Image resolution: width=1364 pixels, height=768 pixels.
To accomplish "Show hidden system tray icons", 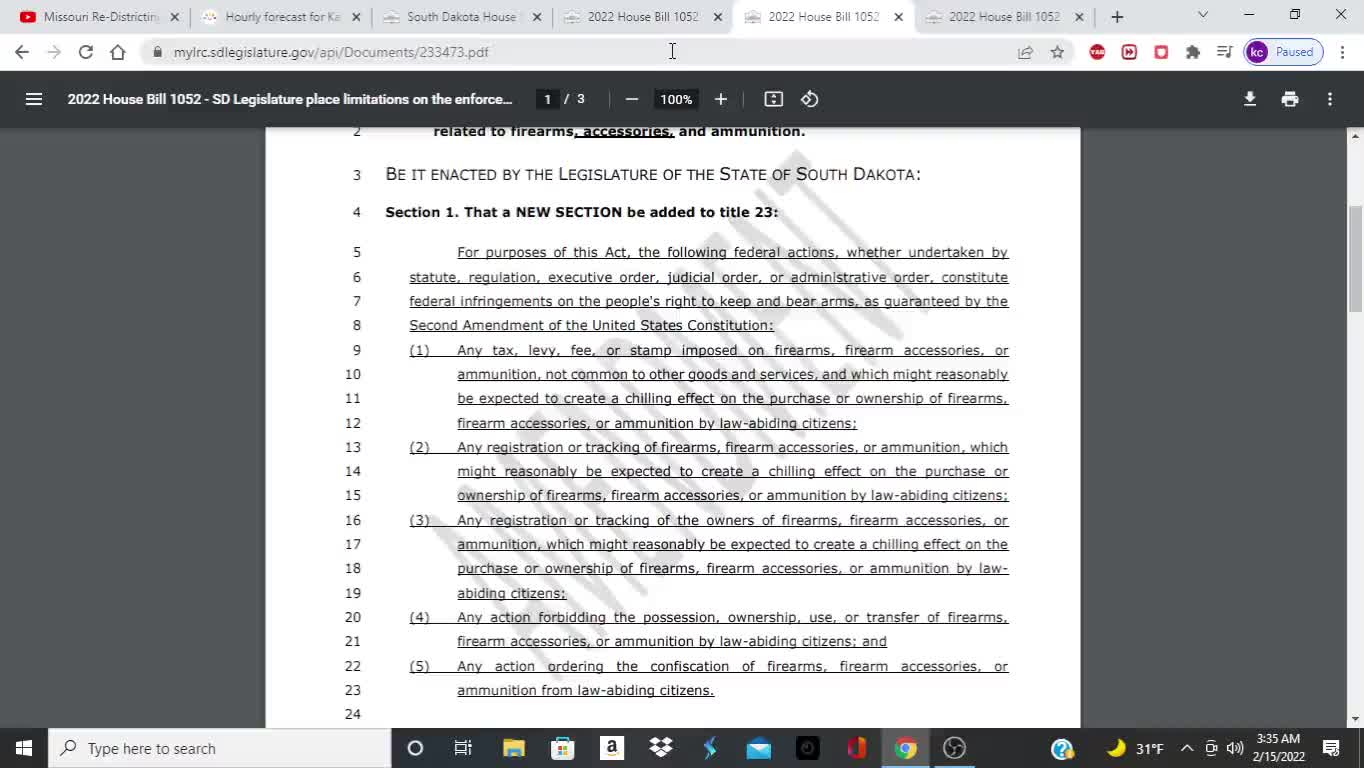I will 1187,748.
